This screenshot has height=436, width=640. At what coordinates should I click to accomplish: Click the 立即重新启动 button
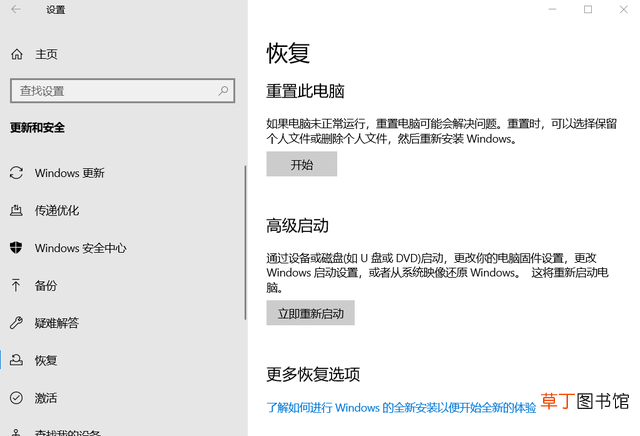tap(311, 313)
